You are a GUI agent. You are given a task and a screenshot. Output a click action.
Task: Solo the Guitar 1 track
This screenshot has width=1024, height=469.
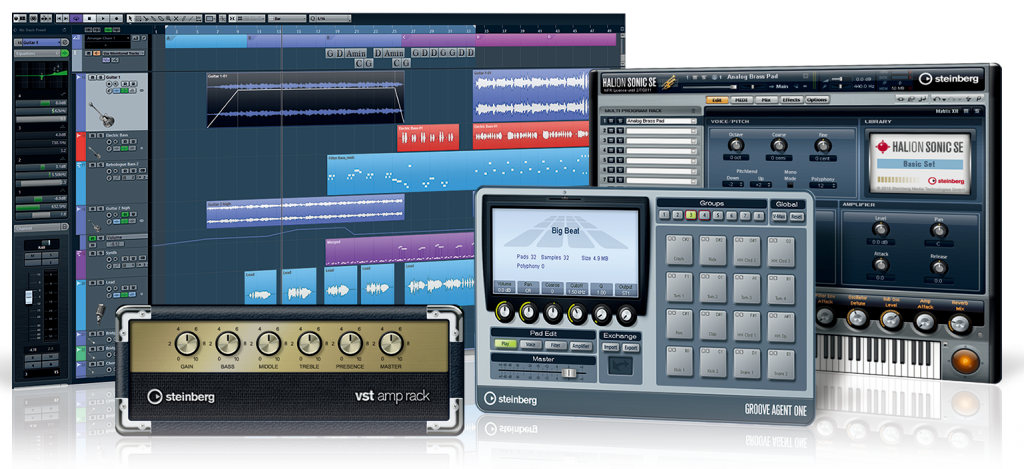[x=101, y=77]
